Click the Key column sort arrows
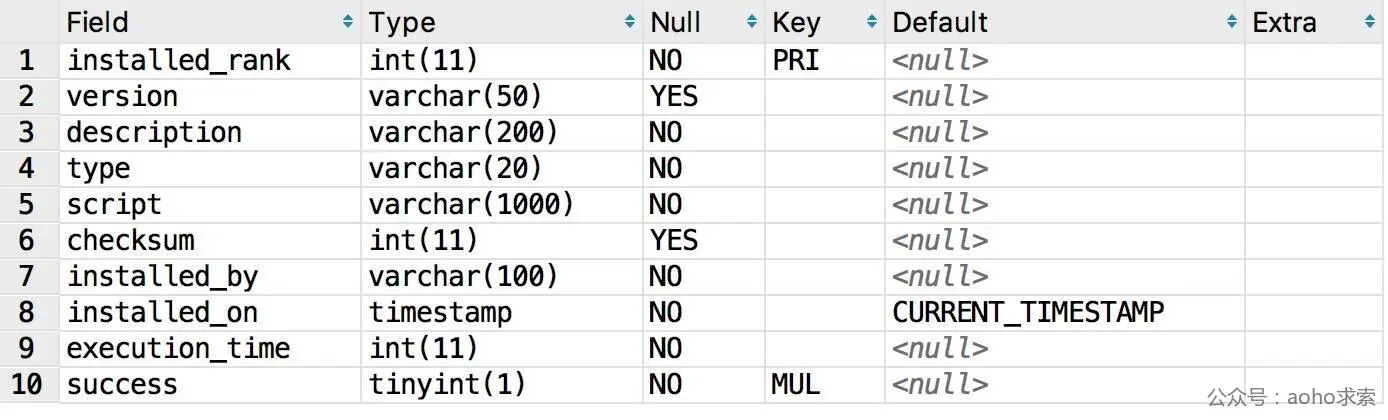Image resolution: width=1388 pixels, height=420 pixels. [872, 22]
